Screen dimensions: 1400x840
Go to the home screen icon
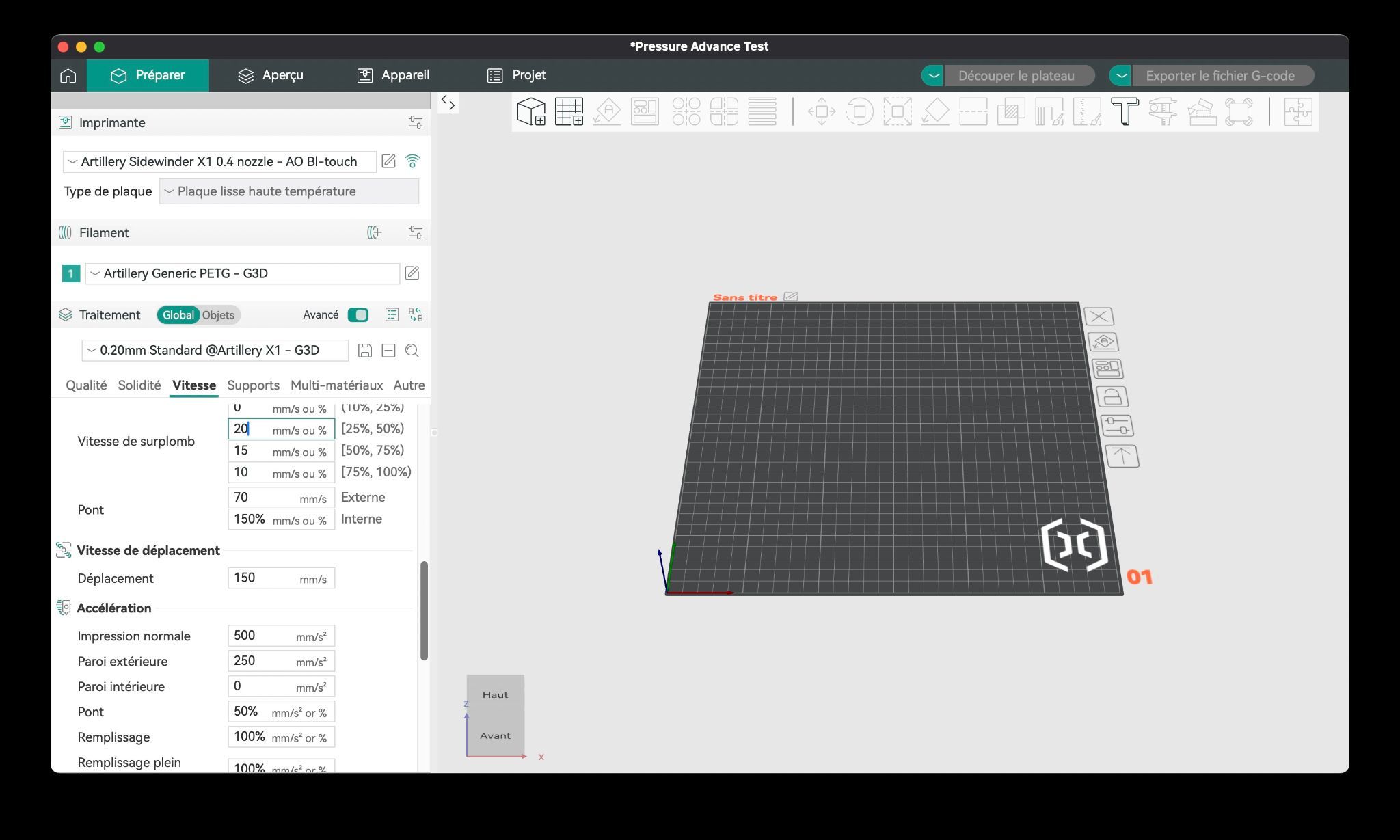(x=68, y=76)
